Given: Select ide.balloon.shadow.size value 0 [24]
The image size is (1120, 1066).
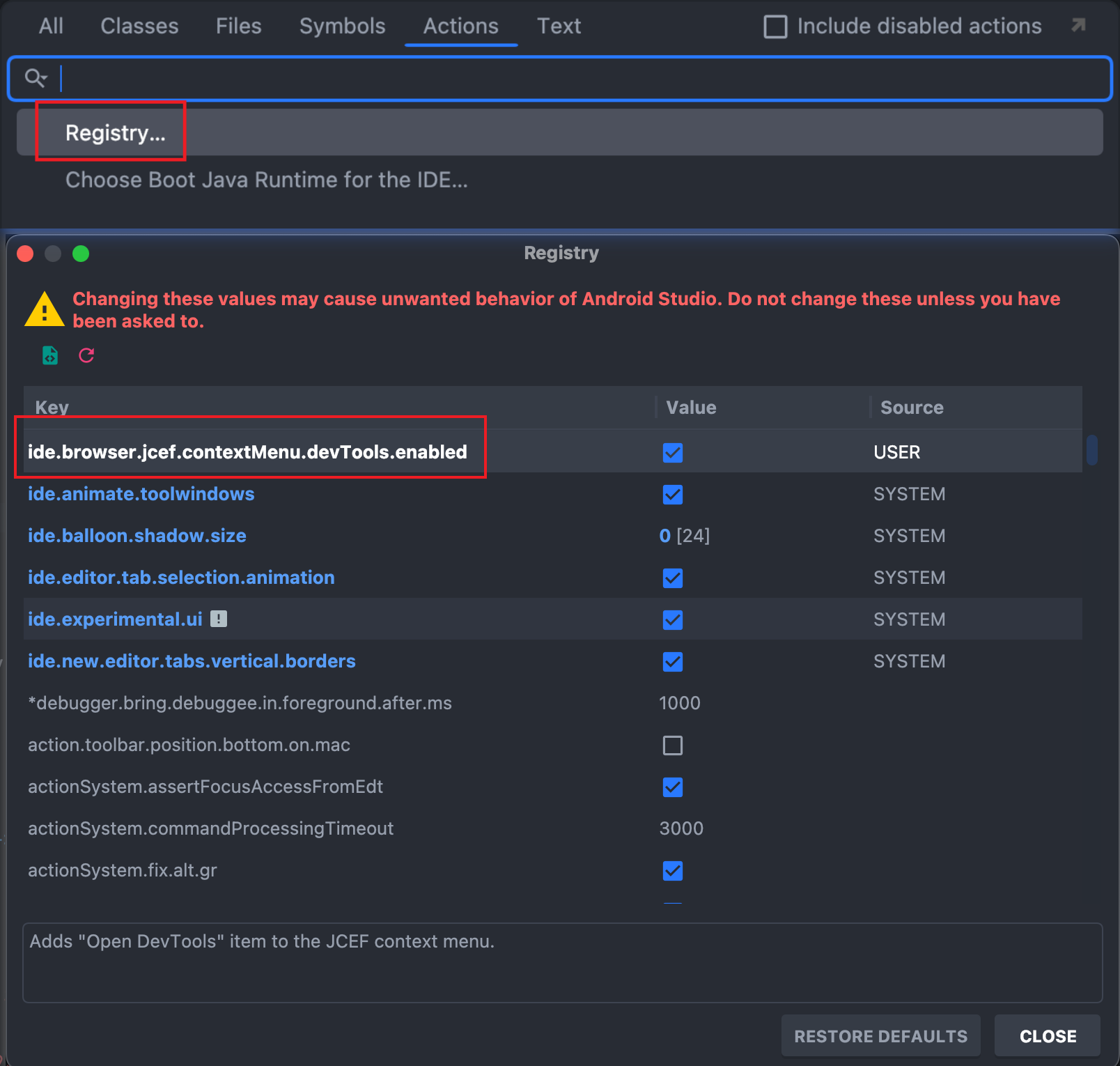Looking at the screenshot, I should (x=685, y=536).
